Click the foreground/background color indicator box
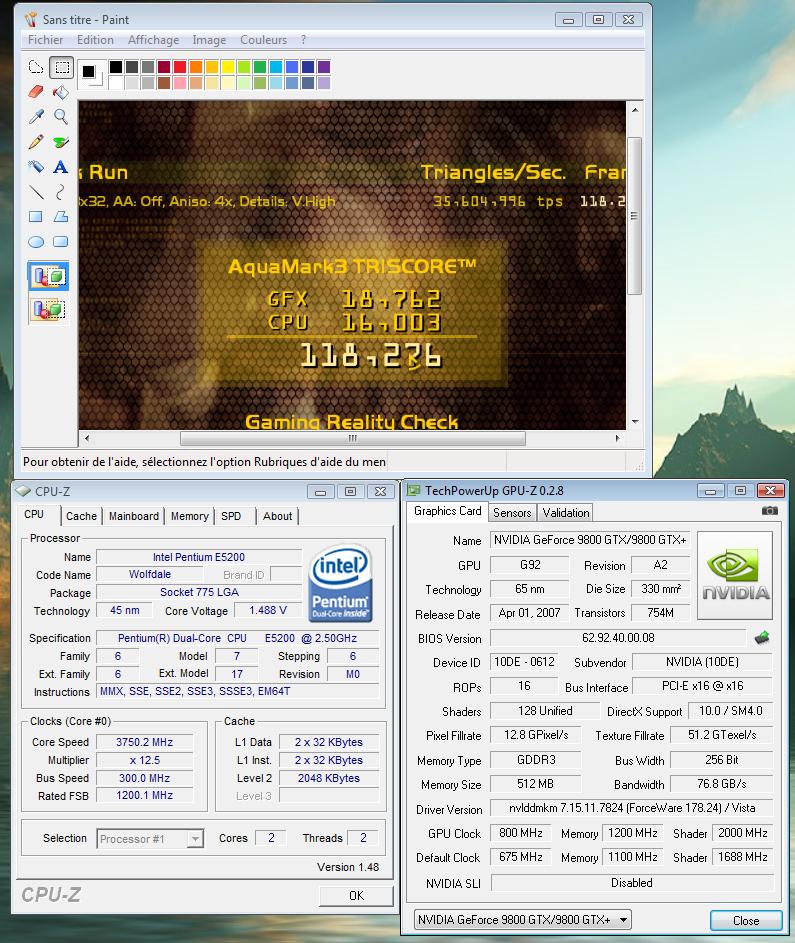 coord(91,74)
